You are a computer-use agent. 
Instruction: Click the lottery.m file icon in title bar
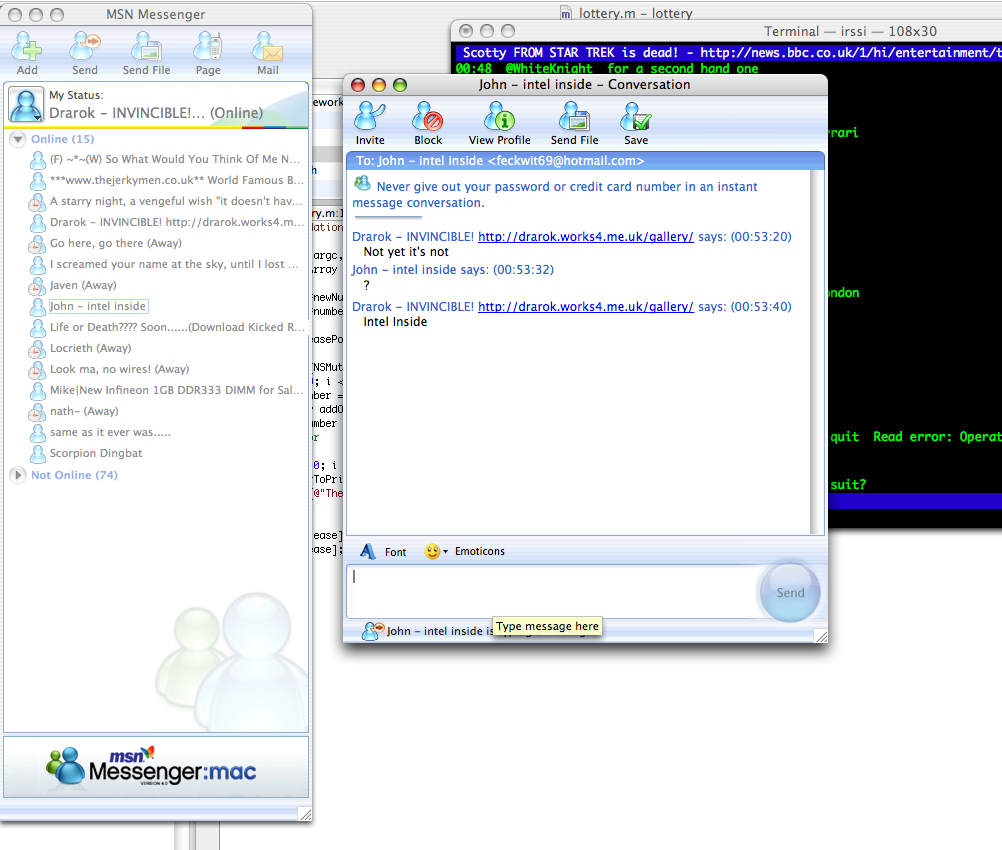coord(566,13)
